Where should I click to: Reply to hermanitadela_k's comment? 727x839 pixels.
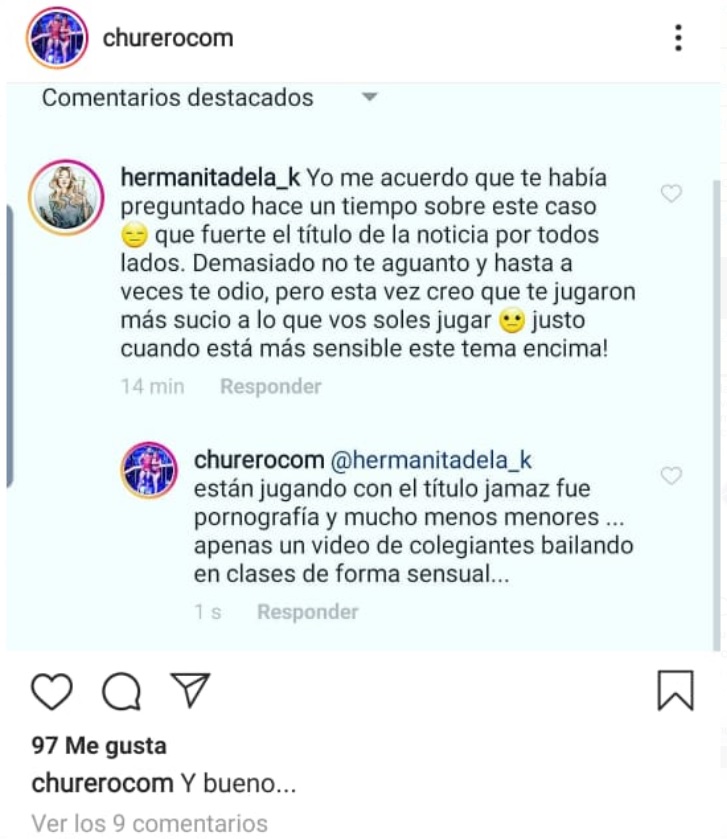coord(271,386)
